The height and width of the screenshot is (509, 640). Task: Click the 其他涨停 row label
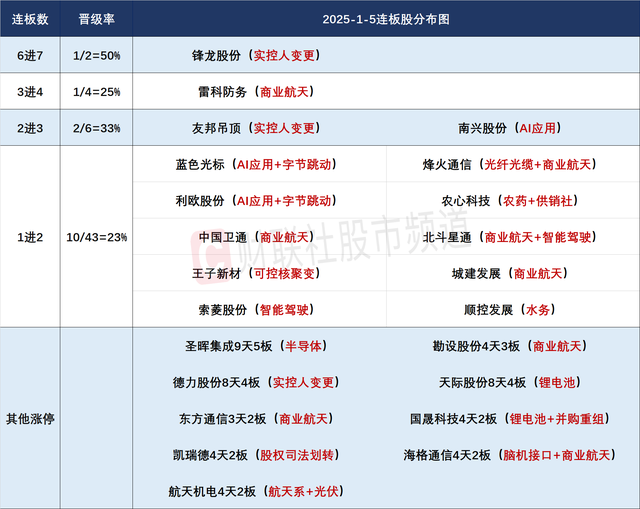click(x=30, y=419)
